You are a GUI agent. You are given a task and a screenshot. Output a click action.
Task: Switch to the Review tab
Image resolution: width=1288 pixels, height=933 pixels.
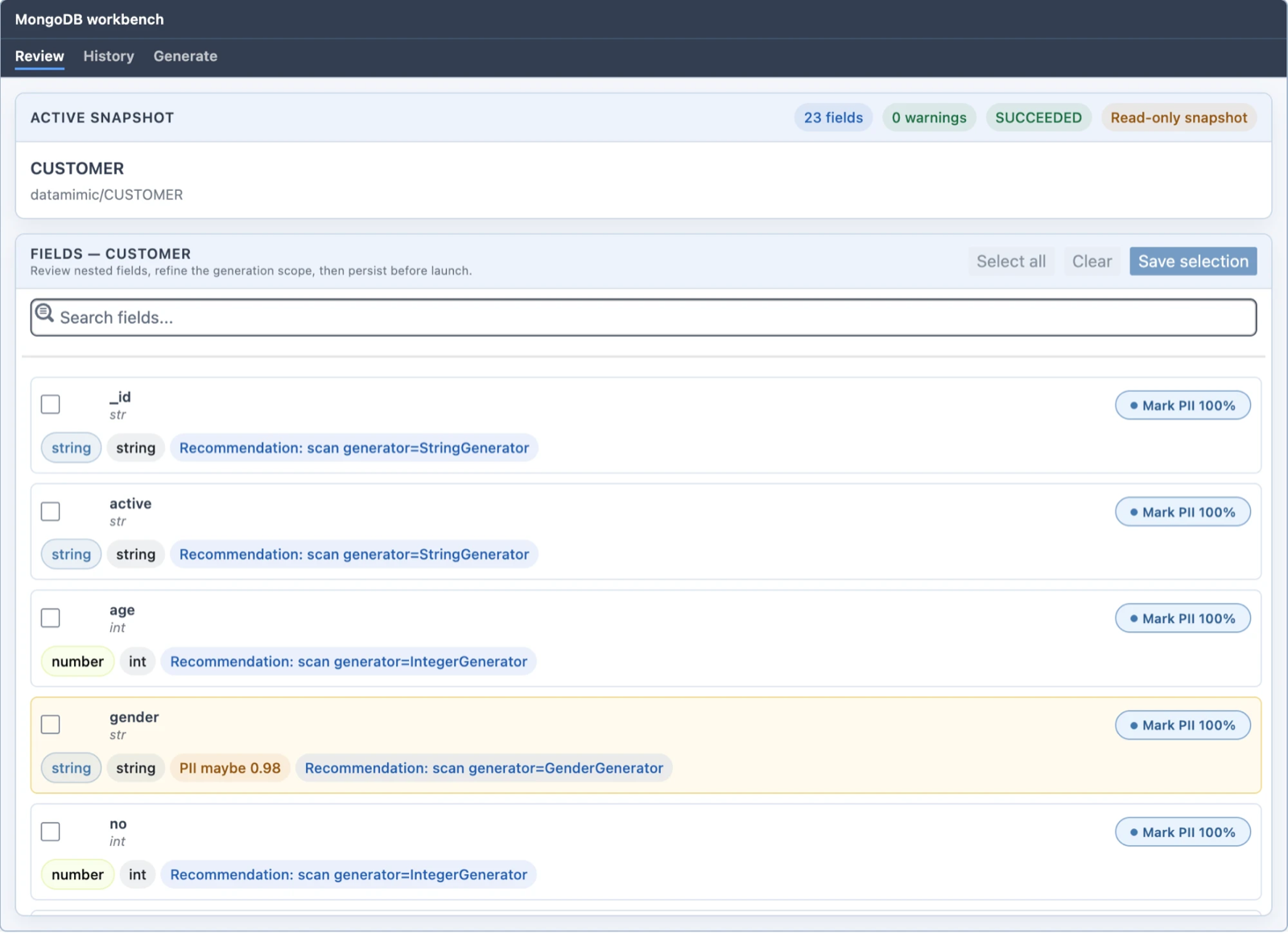(39, 56)
